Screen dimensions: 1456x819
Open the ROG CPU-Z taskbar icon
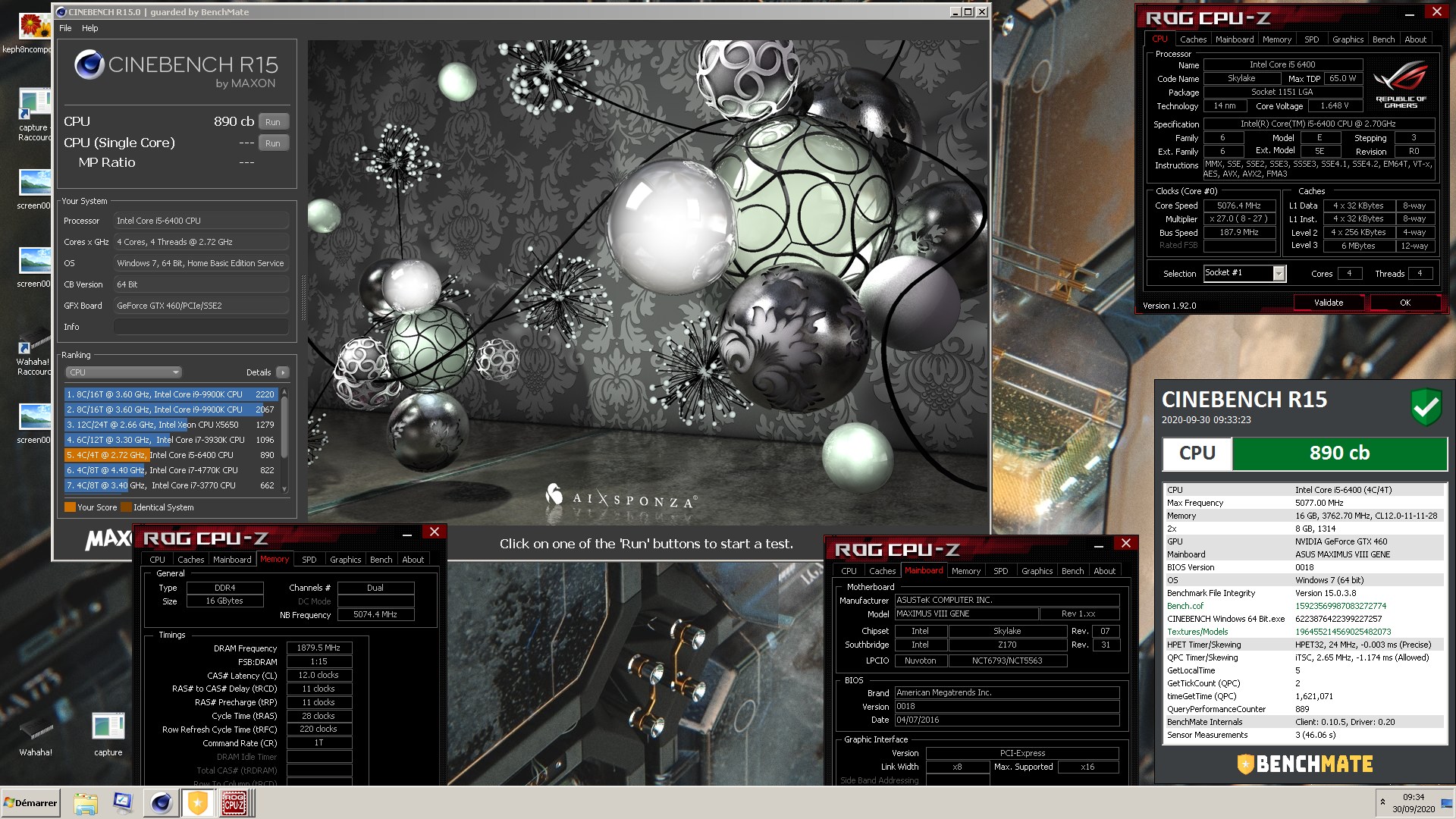pyautogui.click(x=234, y=803)
